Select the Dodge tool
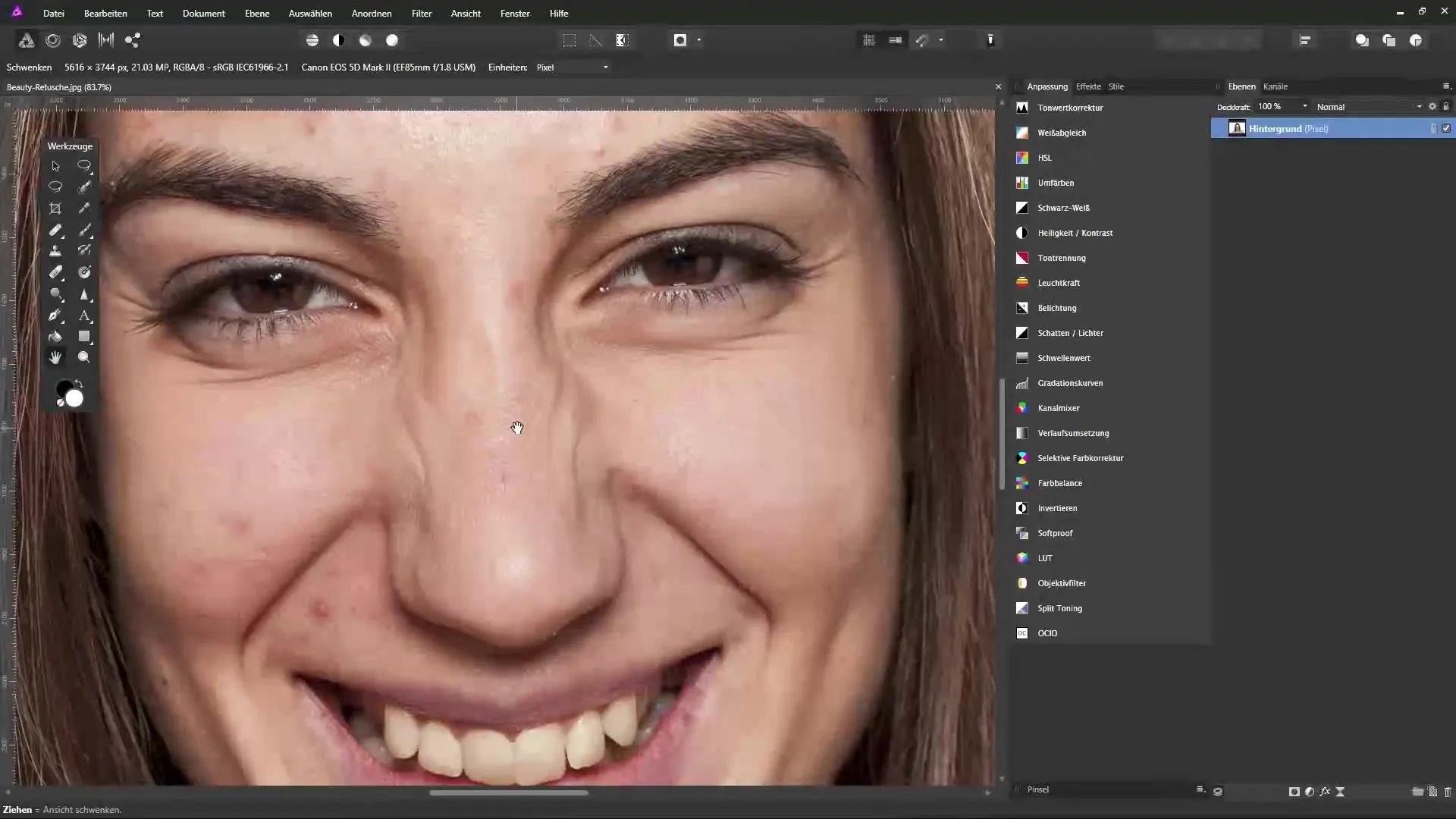Image resolution: width=1456 pixels, height=819 pixels. click(55, 293)
